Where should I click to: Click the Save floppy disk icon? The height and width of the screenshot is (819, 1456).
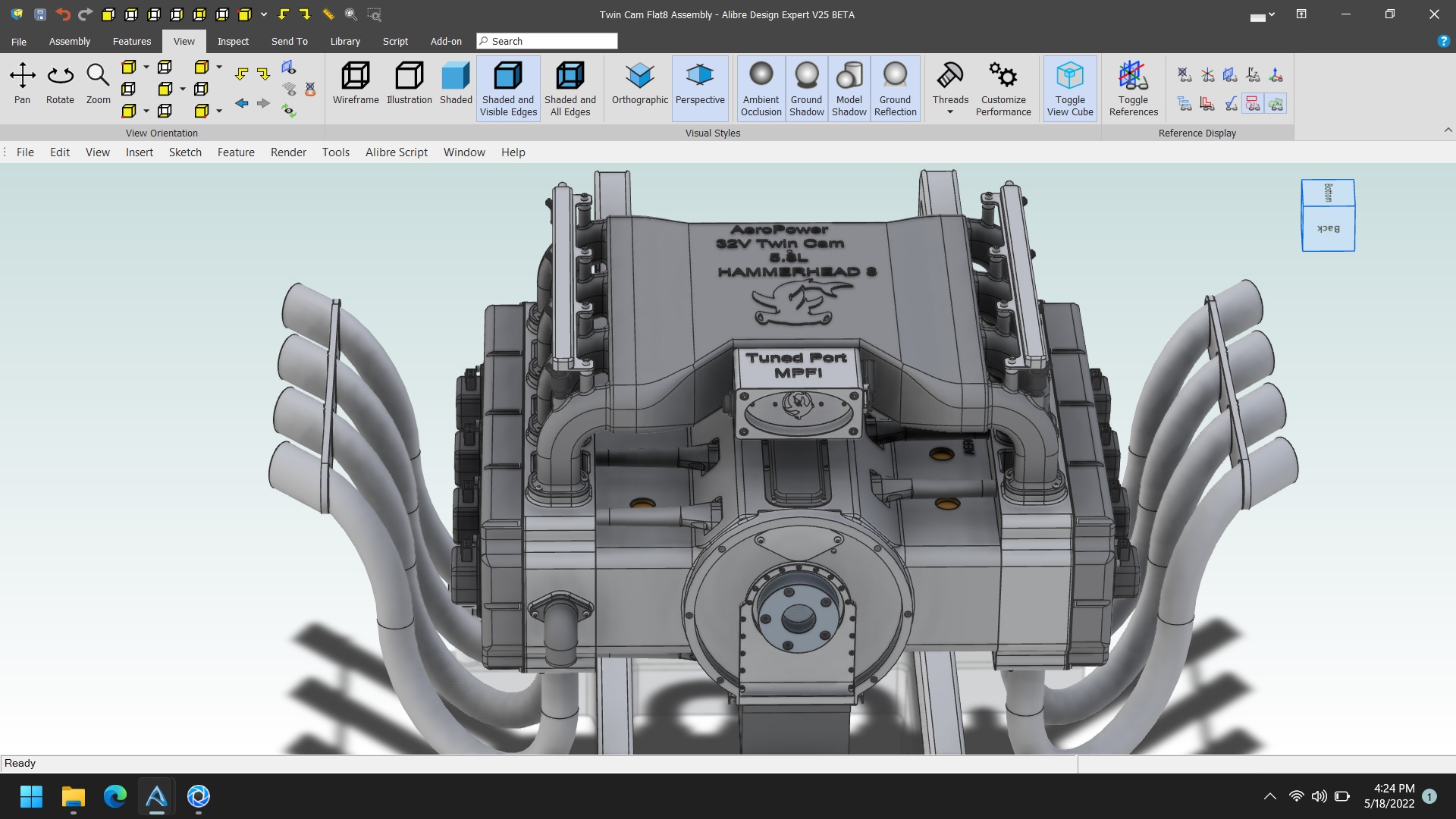point(40,14)
